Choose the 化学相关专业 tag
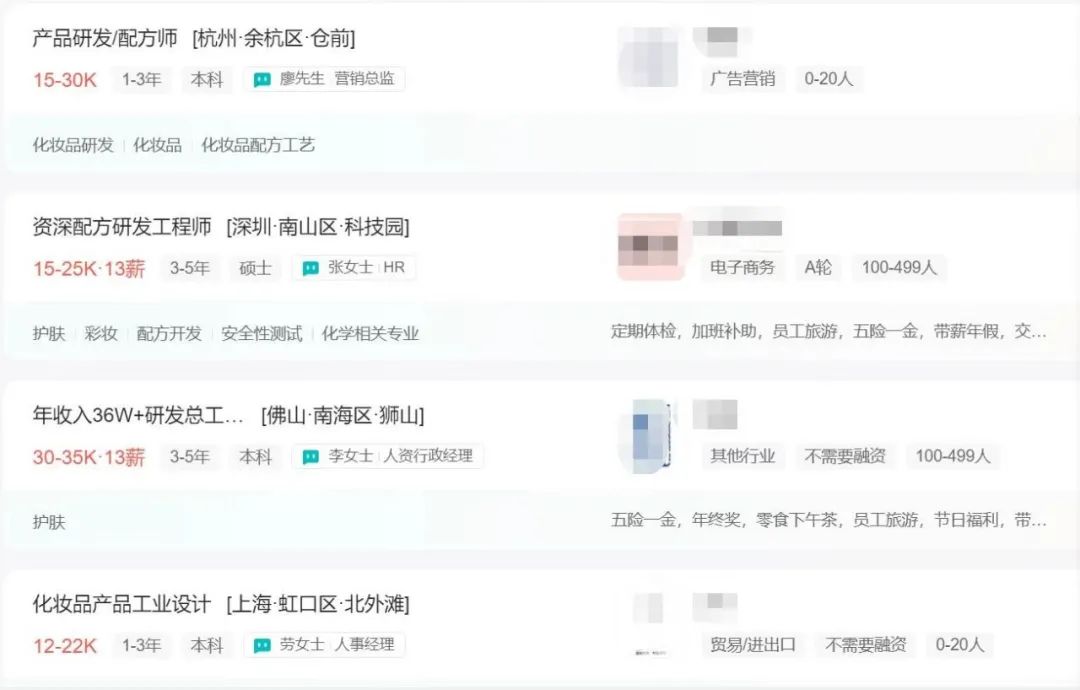The width and height of the screenshot is (1080, 690). tap(370, 334)
